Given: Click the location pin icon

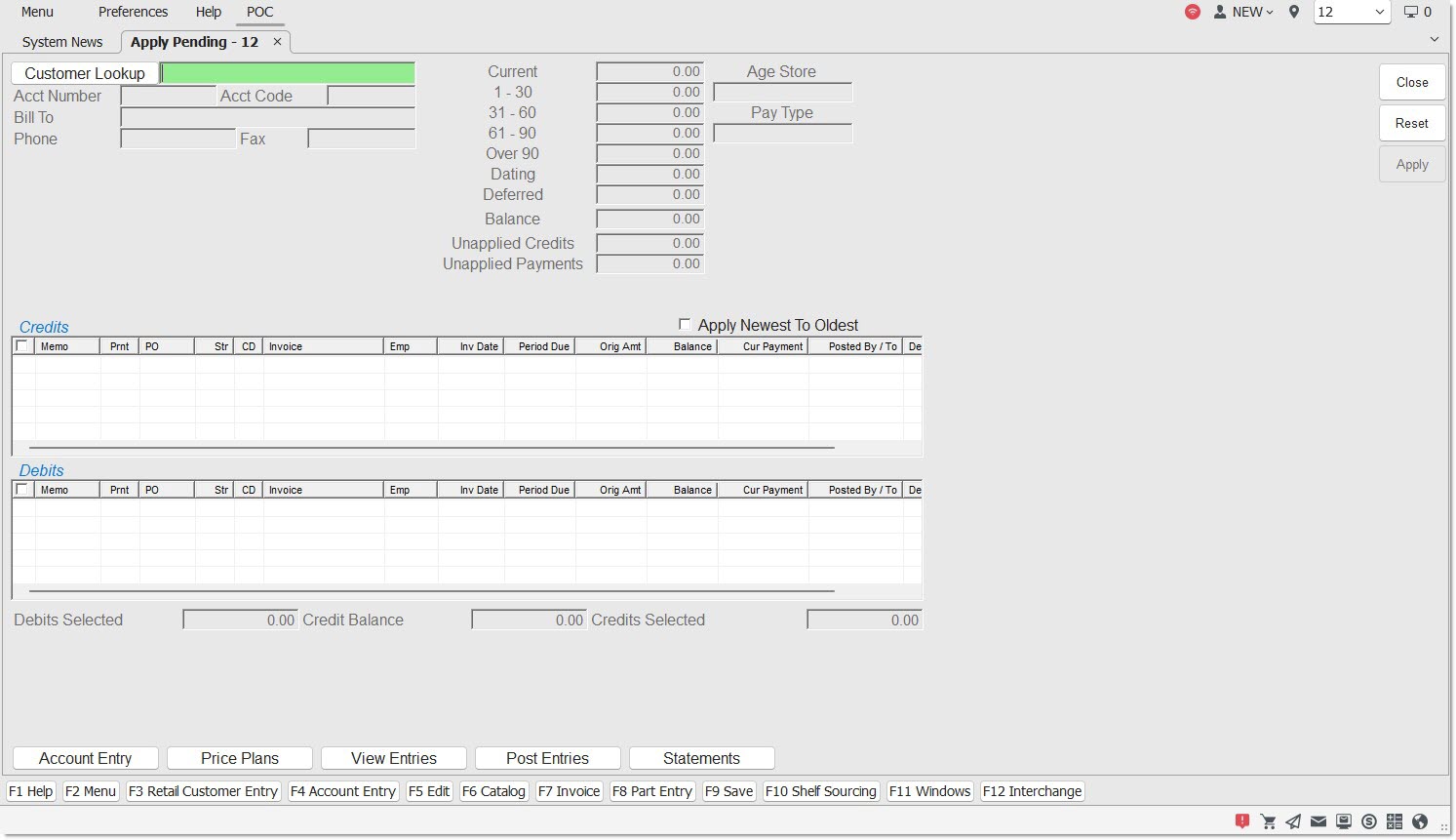Looking at the screenshot, I should click(x=1294, y=12).
